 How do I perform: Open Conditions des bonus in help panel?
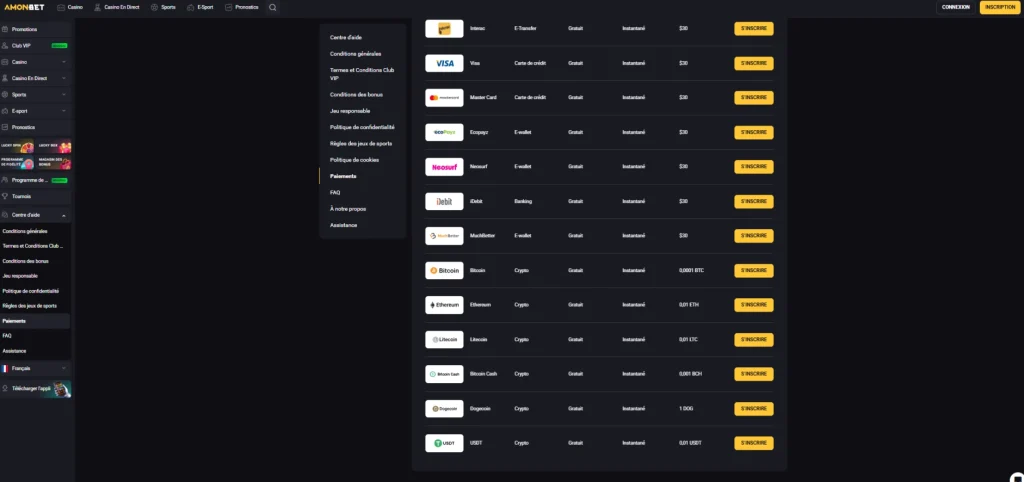tap(357, 95)
